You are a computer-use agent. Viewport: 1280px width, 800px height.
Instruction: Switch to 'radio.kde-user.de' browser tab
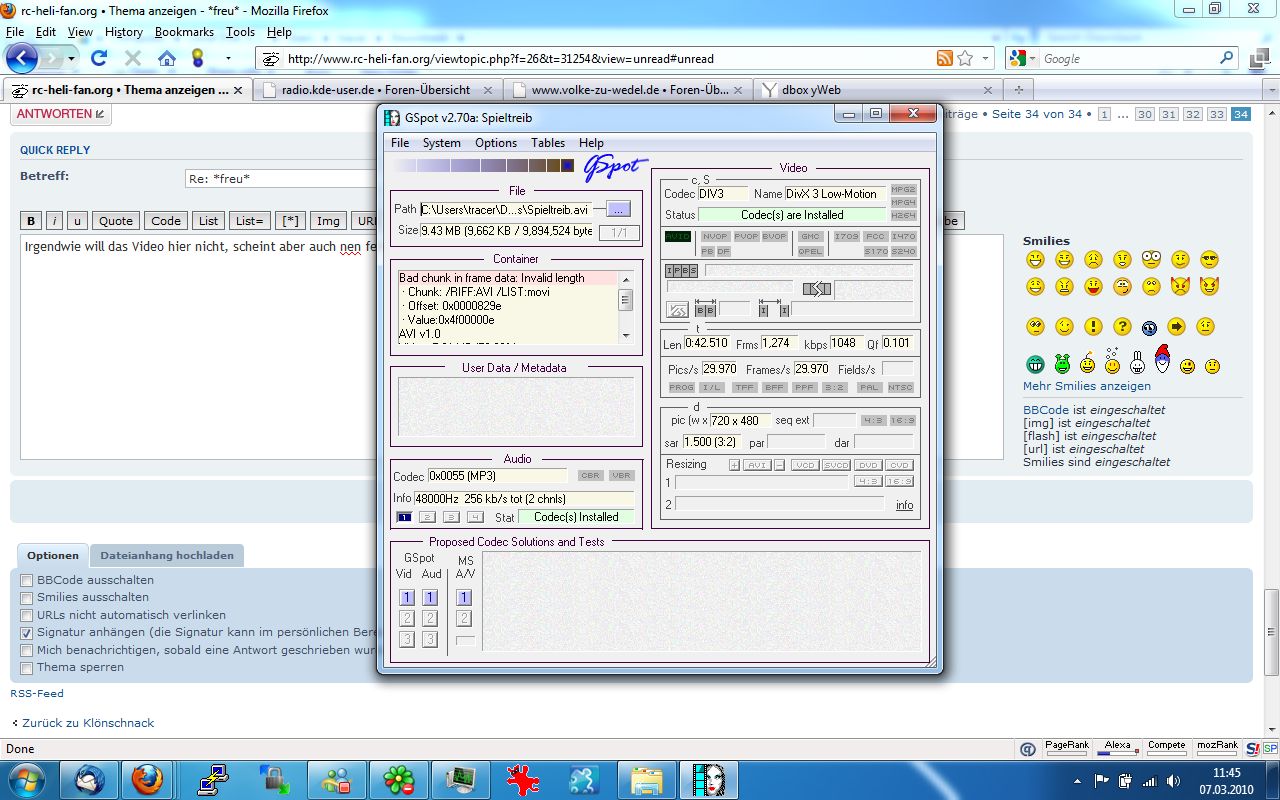376,89
